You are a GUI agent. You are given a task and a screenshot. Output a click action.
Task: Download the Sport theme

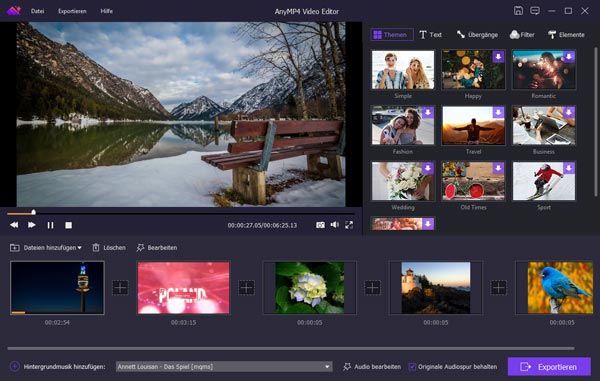pyautogui.click(x=569, y=168)
